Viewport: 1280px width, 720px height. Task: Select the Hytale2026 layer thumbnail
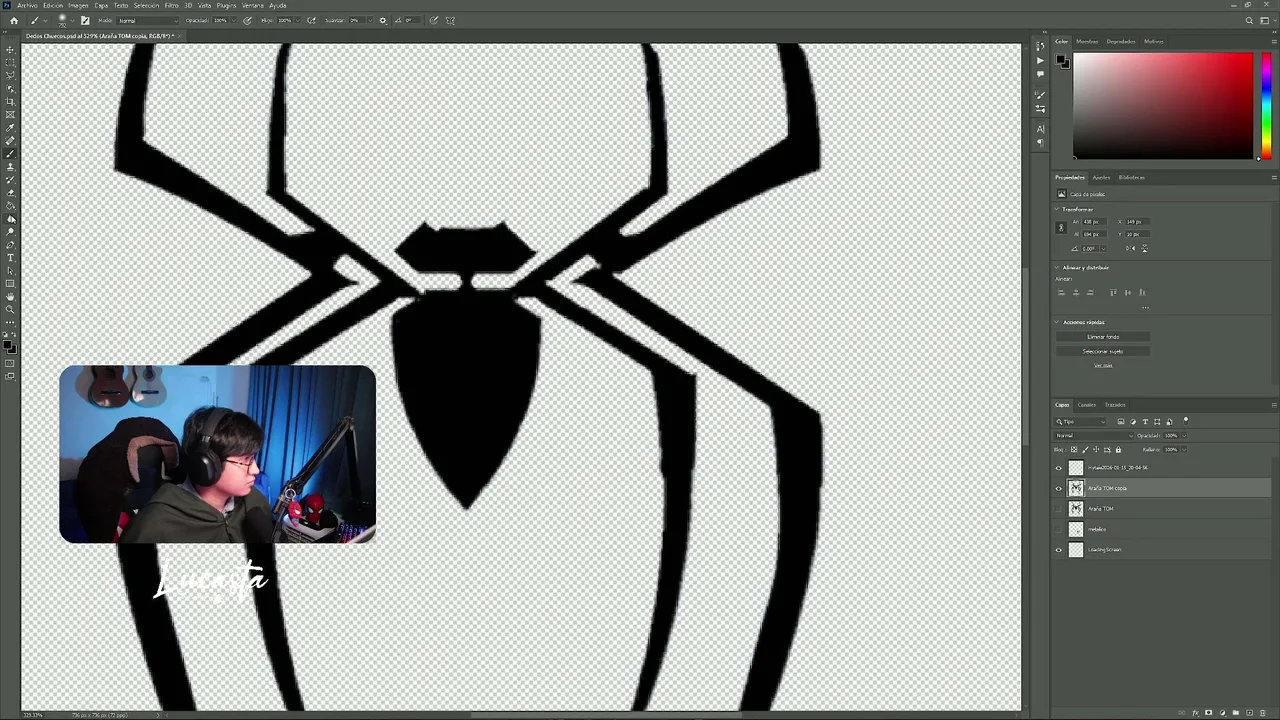click(1076, 468)
